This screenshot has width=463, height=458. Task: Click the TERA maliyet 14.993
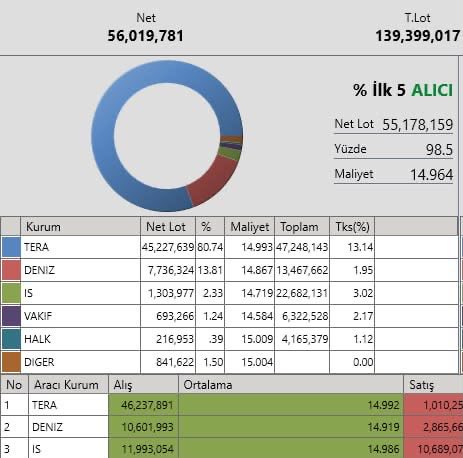tap(257, 247)
